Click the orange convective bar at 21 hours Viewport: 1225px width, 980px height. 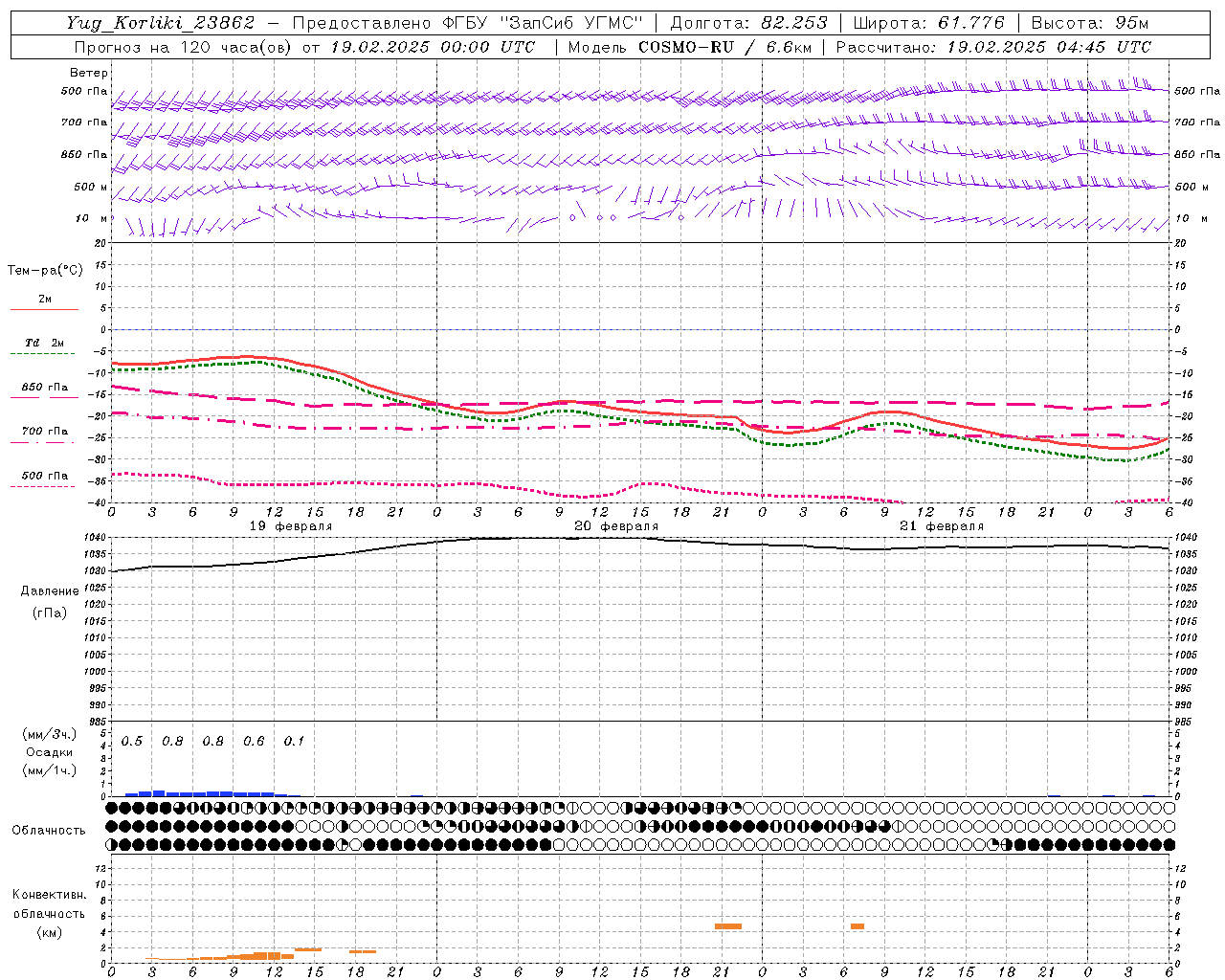click(728, 926)
